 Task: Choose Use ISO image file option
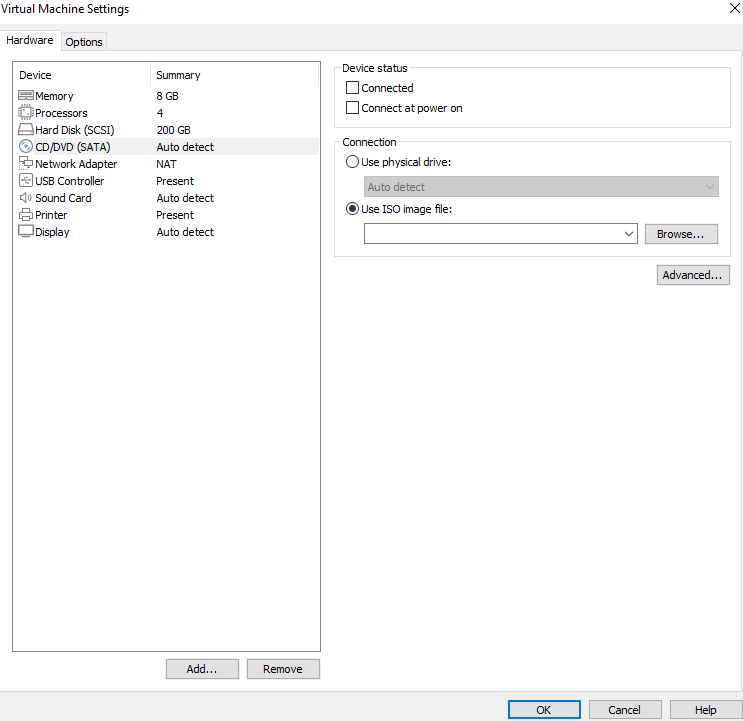(x=352, y=209)
